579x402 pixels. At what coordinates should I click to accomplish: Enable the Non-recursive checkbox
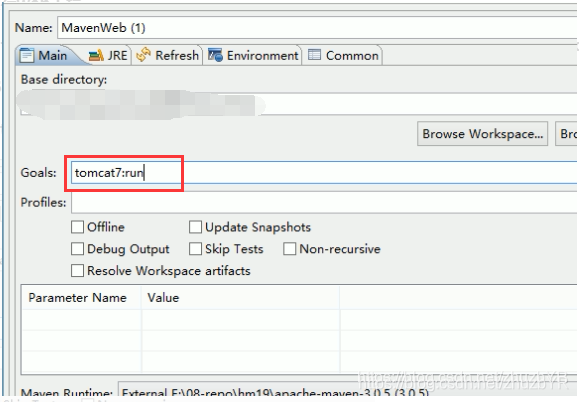pos(290,249)
